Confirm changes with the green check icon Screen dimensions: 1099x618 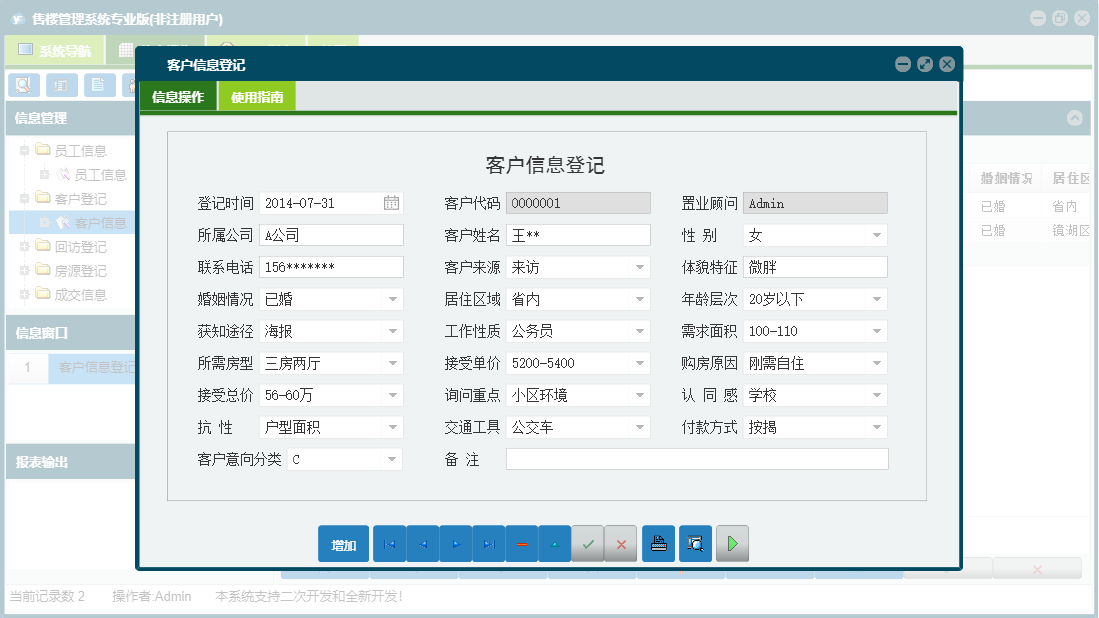(x=588, y=543)
